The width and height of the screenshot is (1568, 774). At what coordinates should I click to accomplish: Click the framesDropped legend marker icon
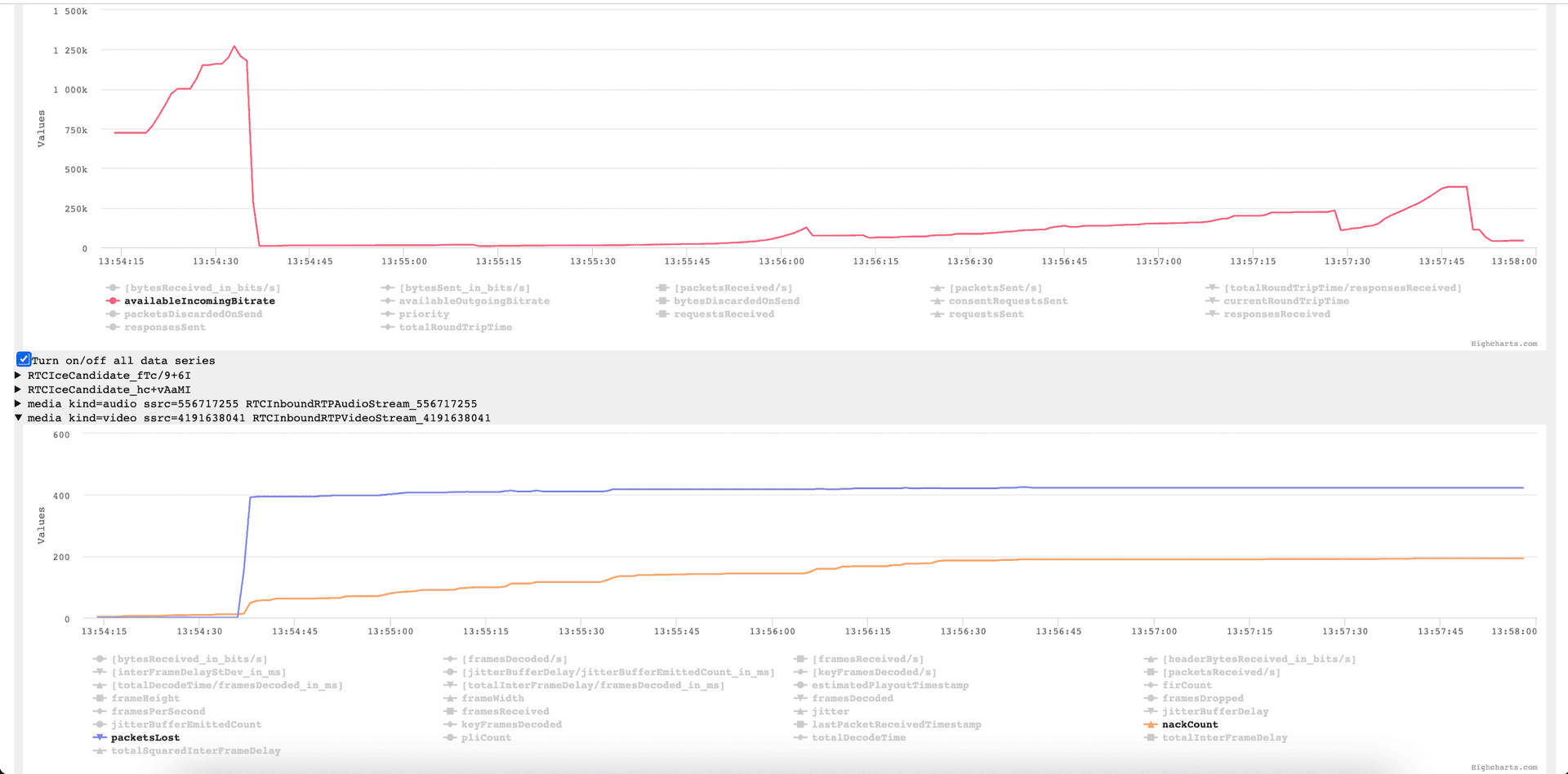click(x=1151, y=699)
